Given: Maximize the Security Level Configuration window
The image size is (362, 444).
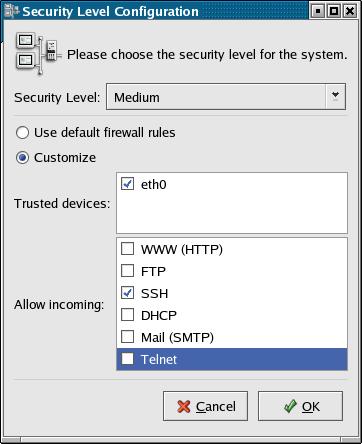Looking at the screenshot, I should [x=334, y=11].
